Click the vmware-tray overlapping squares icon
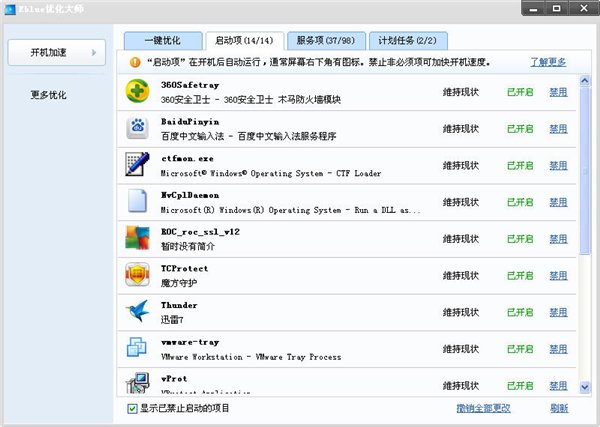The width and height of the screenshot is (600, 427). [x=137, y=347]
